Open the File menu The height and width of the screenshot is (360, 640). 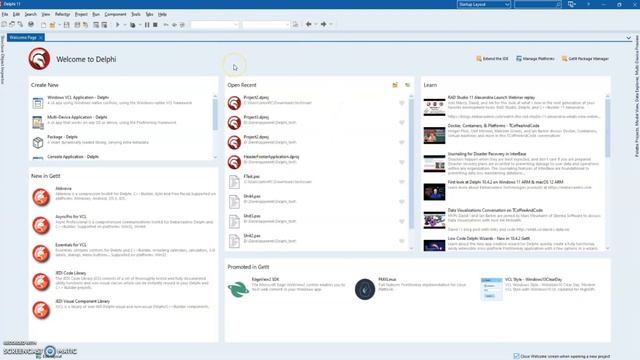click(x=5, y=14)
